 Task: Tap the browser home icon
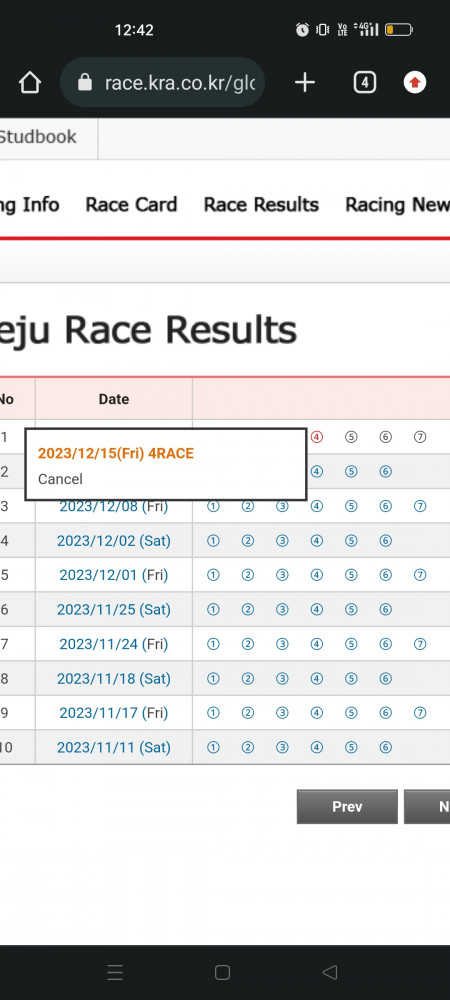30,83
